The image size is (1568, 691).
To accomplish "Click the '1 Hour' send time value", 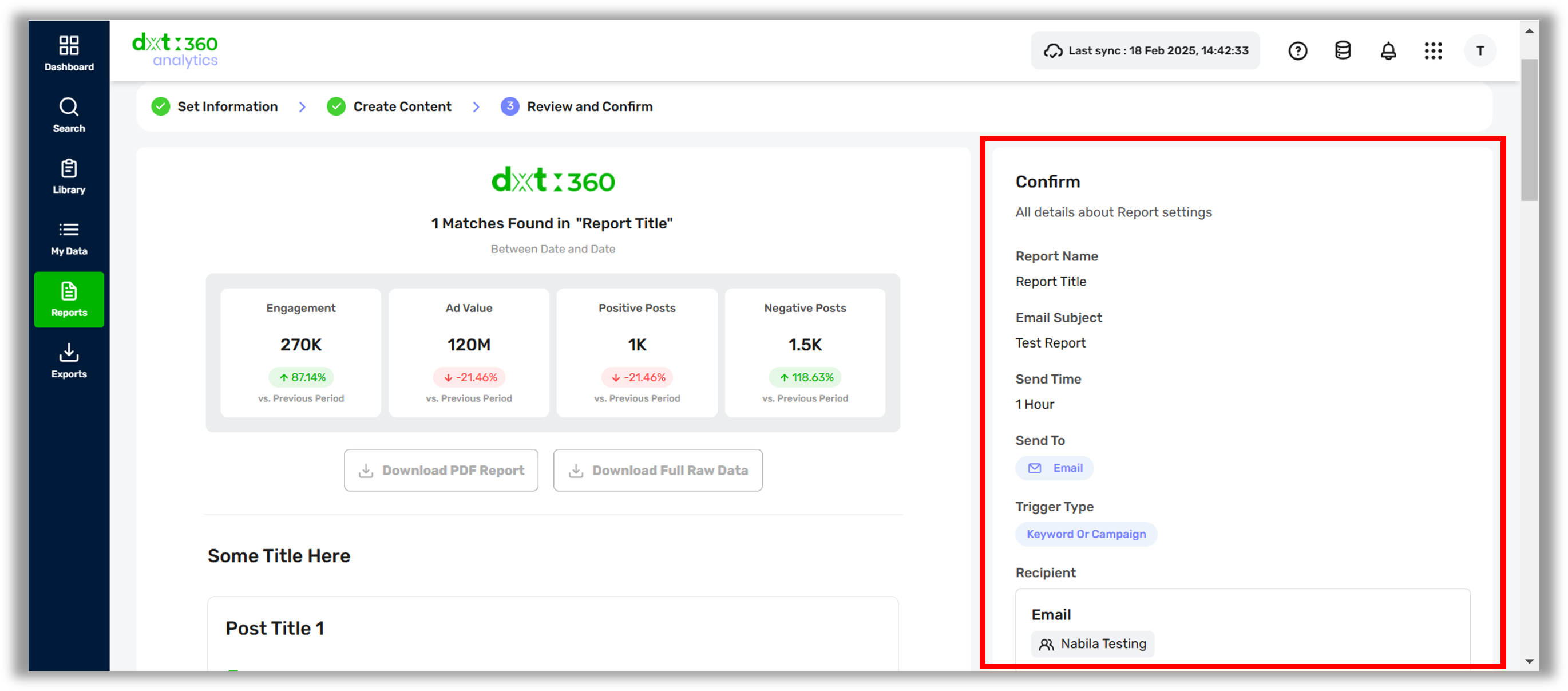I will coord(1034,404).
